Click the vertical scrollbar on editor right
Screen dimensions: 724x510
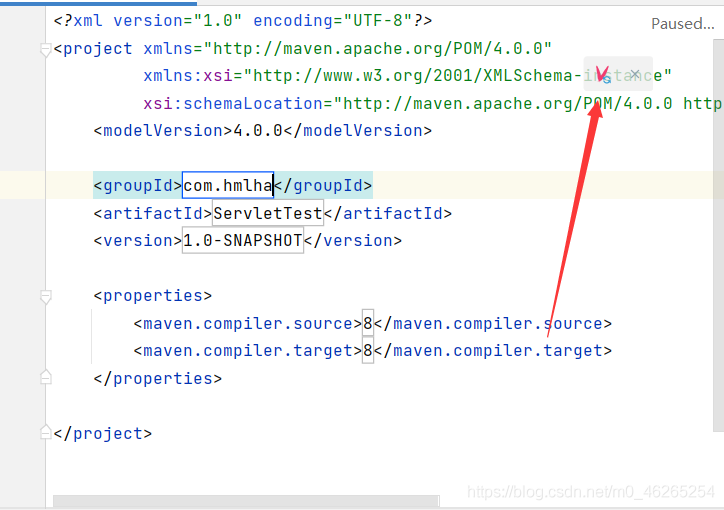(x=718, y=235)
